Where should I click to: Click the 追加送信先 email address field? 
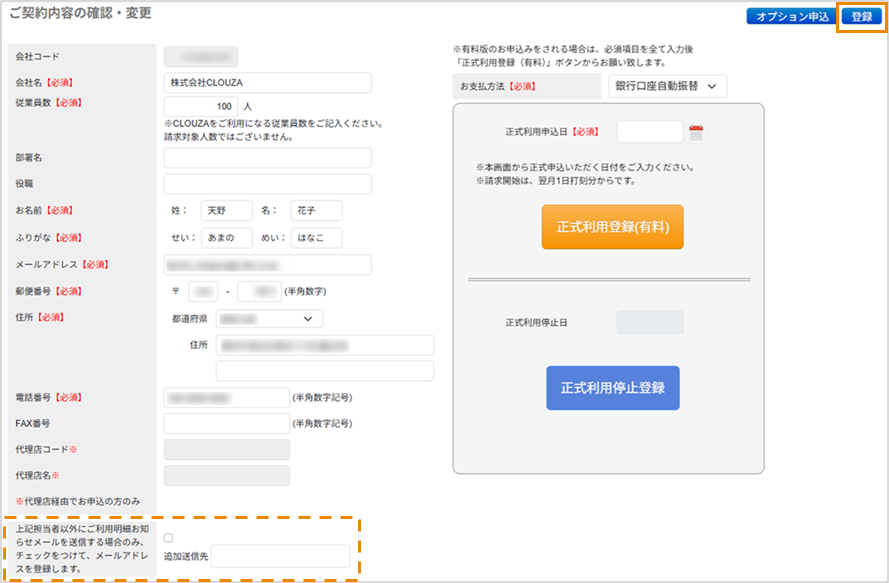(x=280, y=556)
